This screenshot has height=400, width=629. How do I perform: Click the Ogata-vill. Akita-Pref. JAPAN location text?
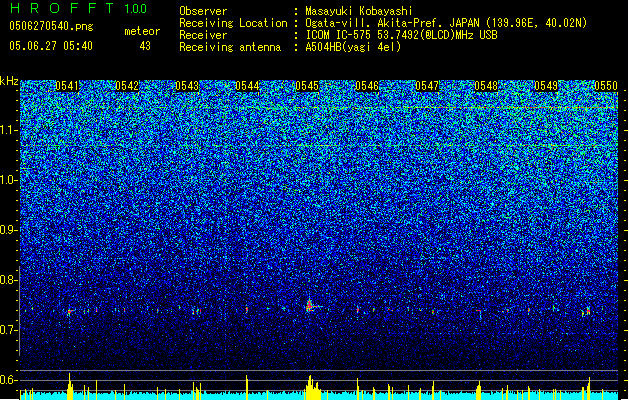pos(446,23)
